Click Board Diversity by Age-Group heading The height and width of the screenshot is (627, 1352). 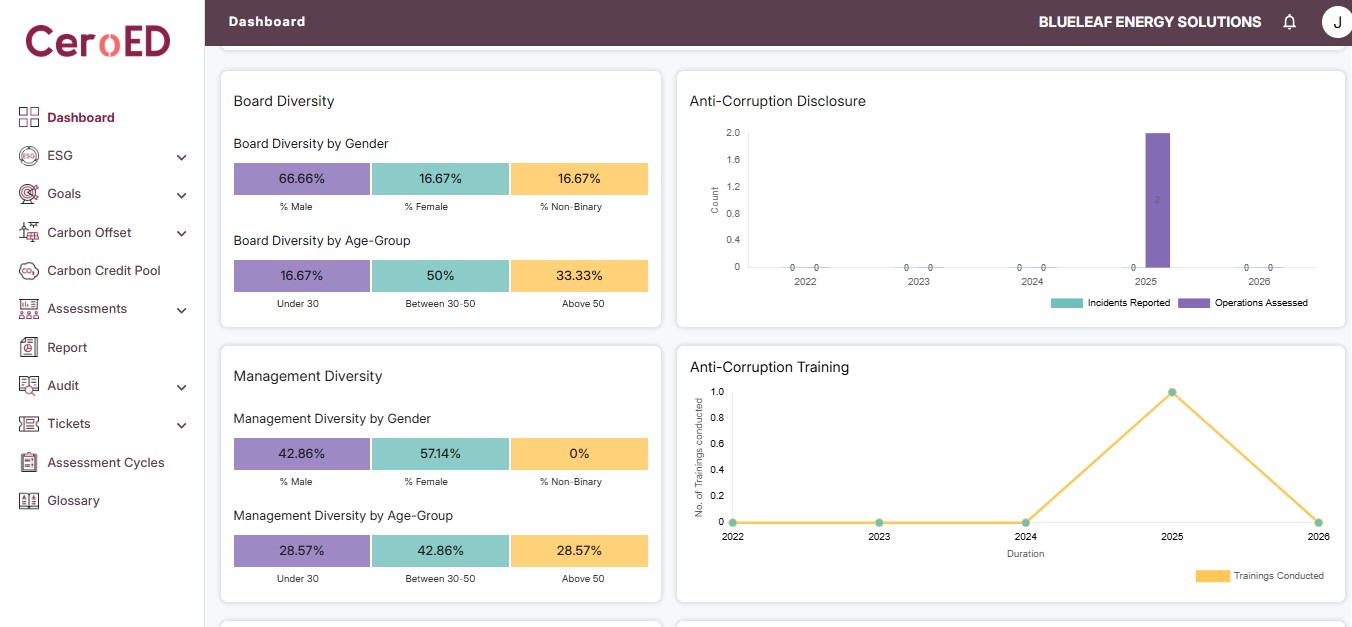click(x=322, y=240)
